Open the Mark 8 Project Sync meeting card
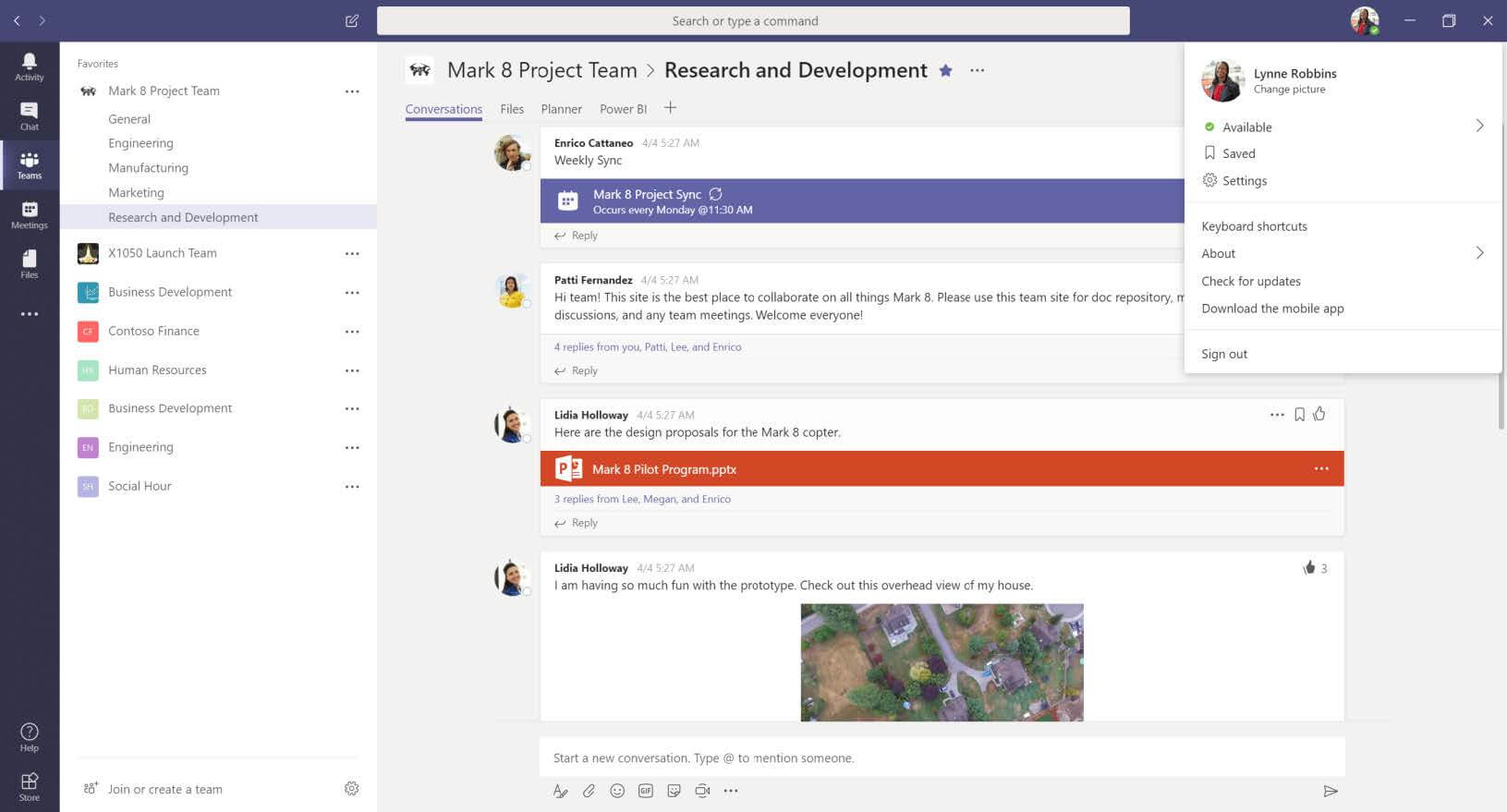Image resolution: width=1507 pixels, height=812 pixels. click(862, 200)
